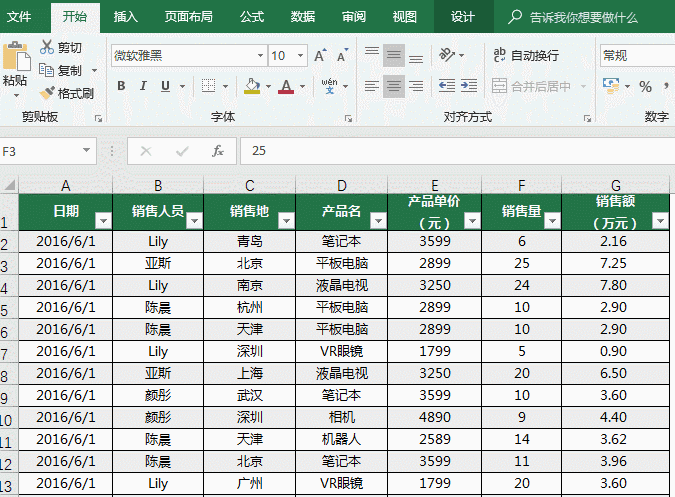Click the Cut scissors icon
Image resolution: width=675 pixels, height=497 pixels.
[x=46, y=47]
